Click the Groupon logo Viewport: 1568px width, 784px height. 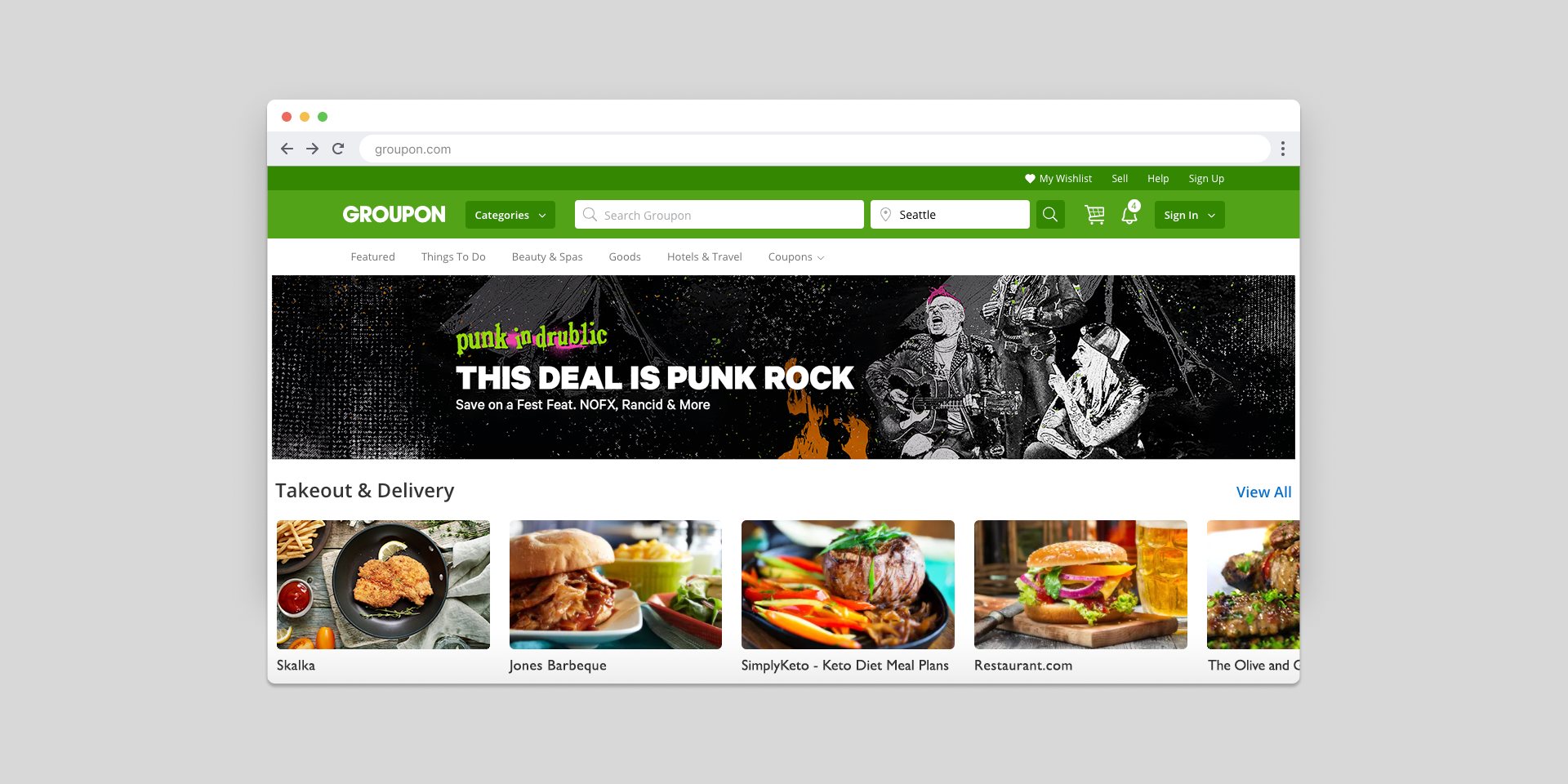click(x=394, y=215)
